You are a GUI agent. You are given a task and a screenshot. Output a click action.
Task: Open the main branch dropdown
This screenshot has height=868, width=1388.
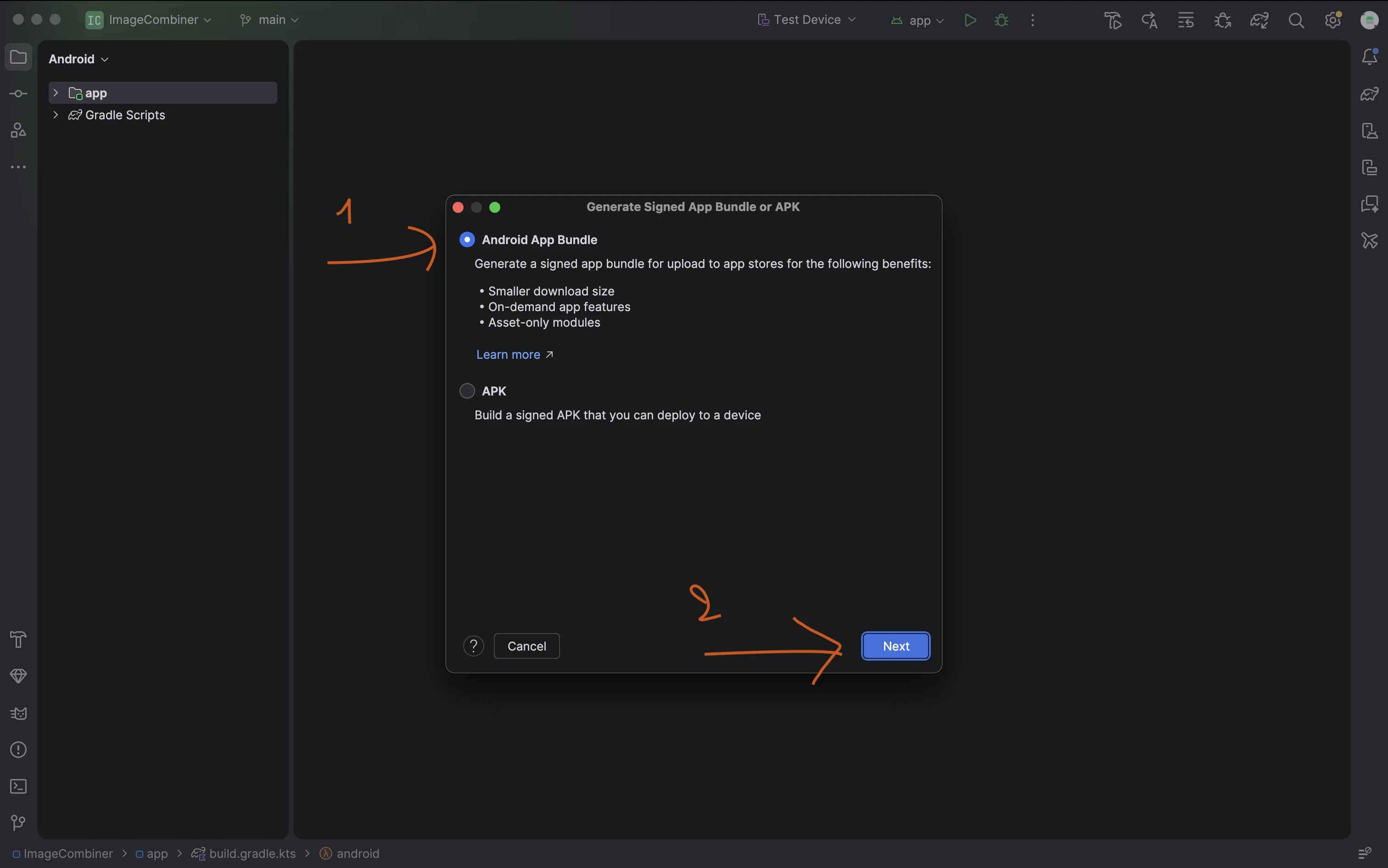[269, 20]
